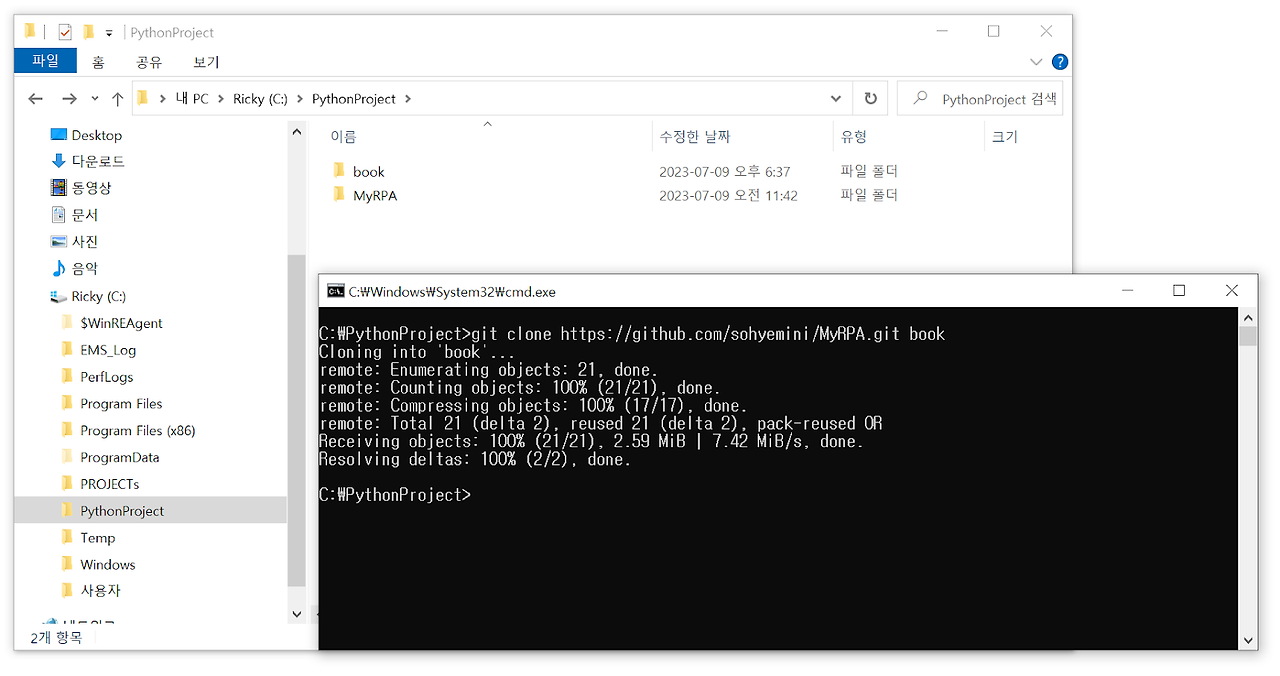
Task: Select the 동영상 videos icon
Action: tap(58, 188)
